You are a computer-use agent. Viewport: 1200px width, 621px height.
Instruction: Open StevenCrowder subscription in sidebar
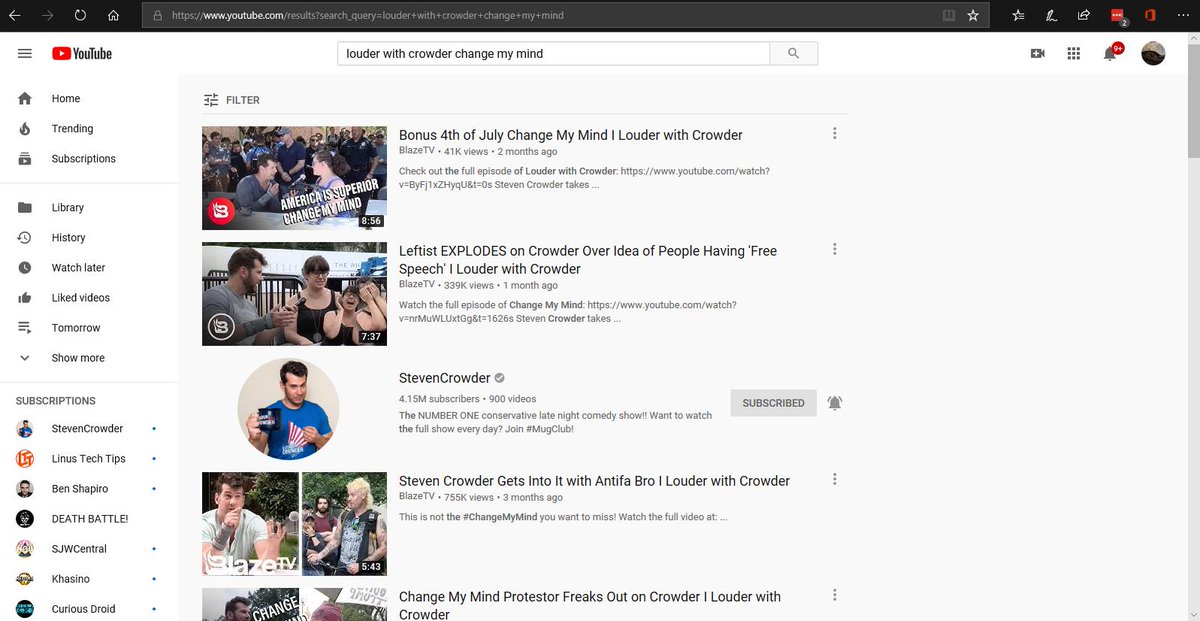tap(89, 429)
